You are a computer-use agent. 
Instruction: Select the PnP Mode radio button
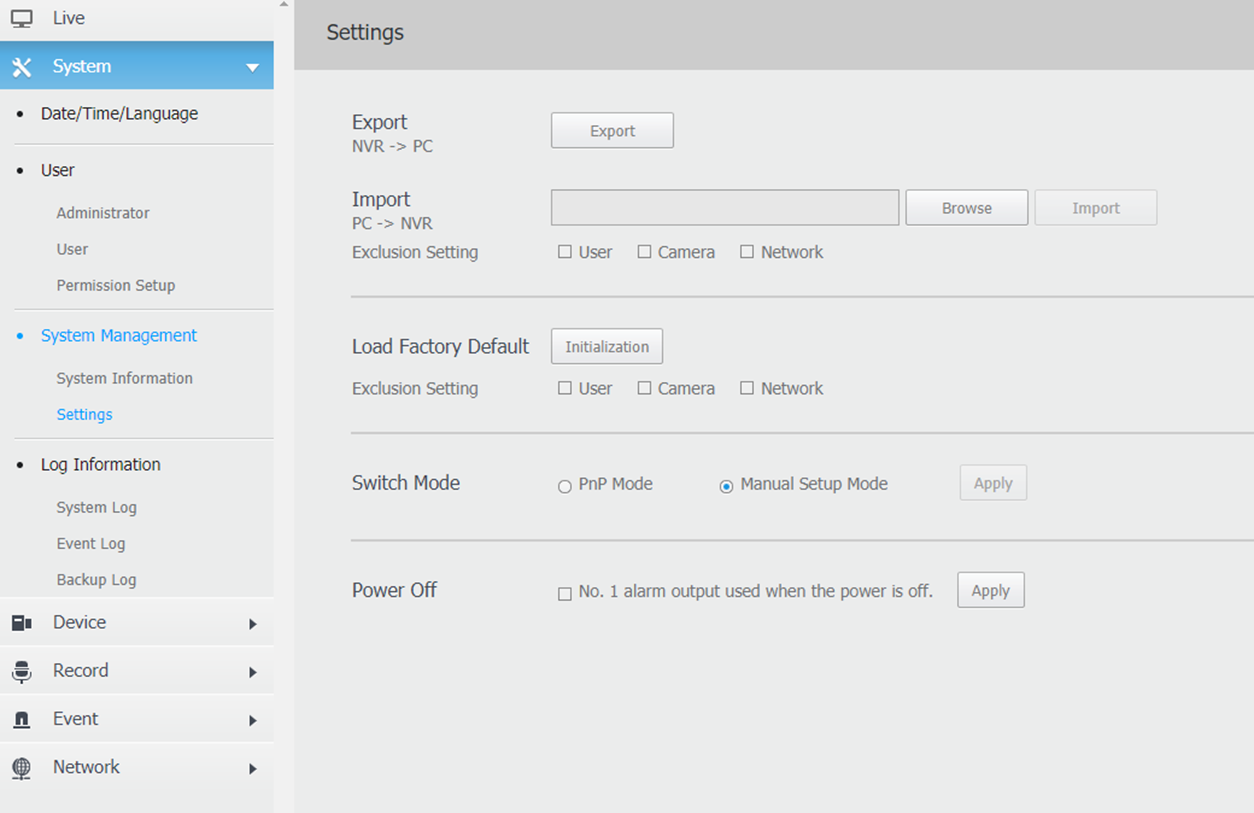point(565,487)
